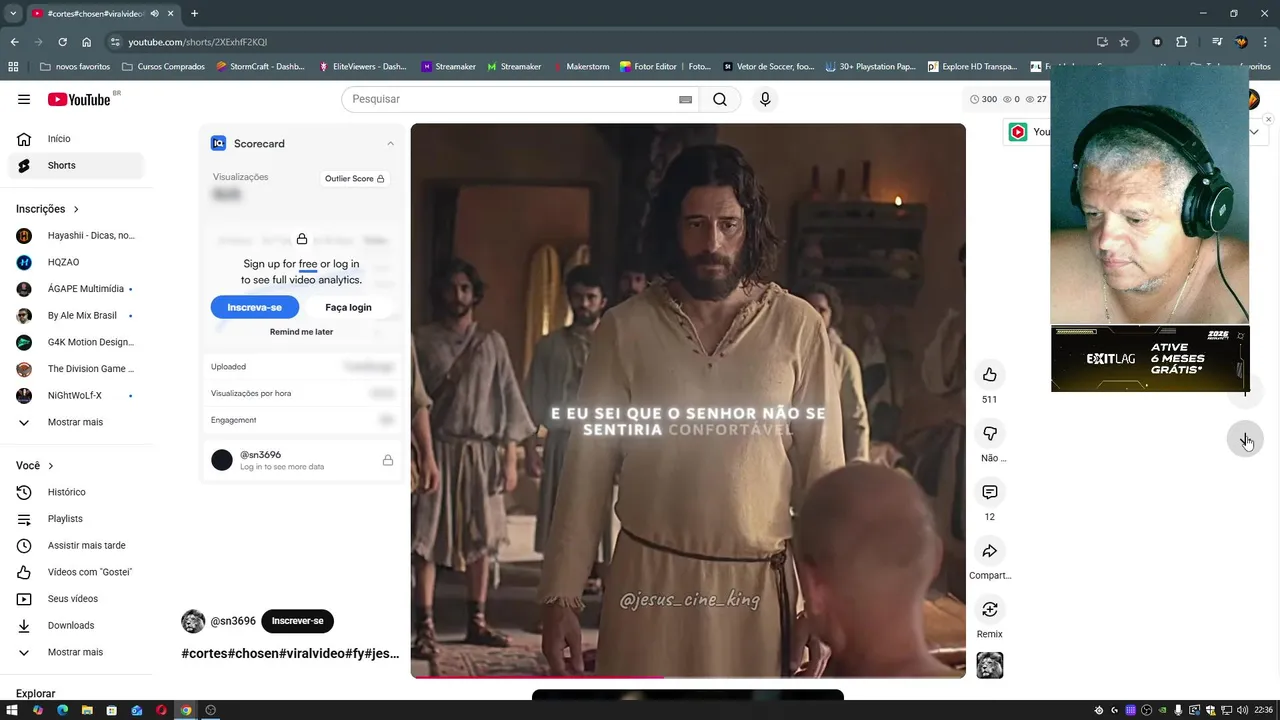The image size is (1280, 720).
Task: Reload the page in Chrome
Action: point(62,42)
